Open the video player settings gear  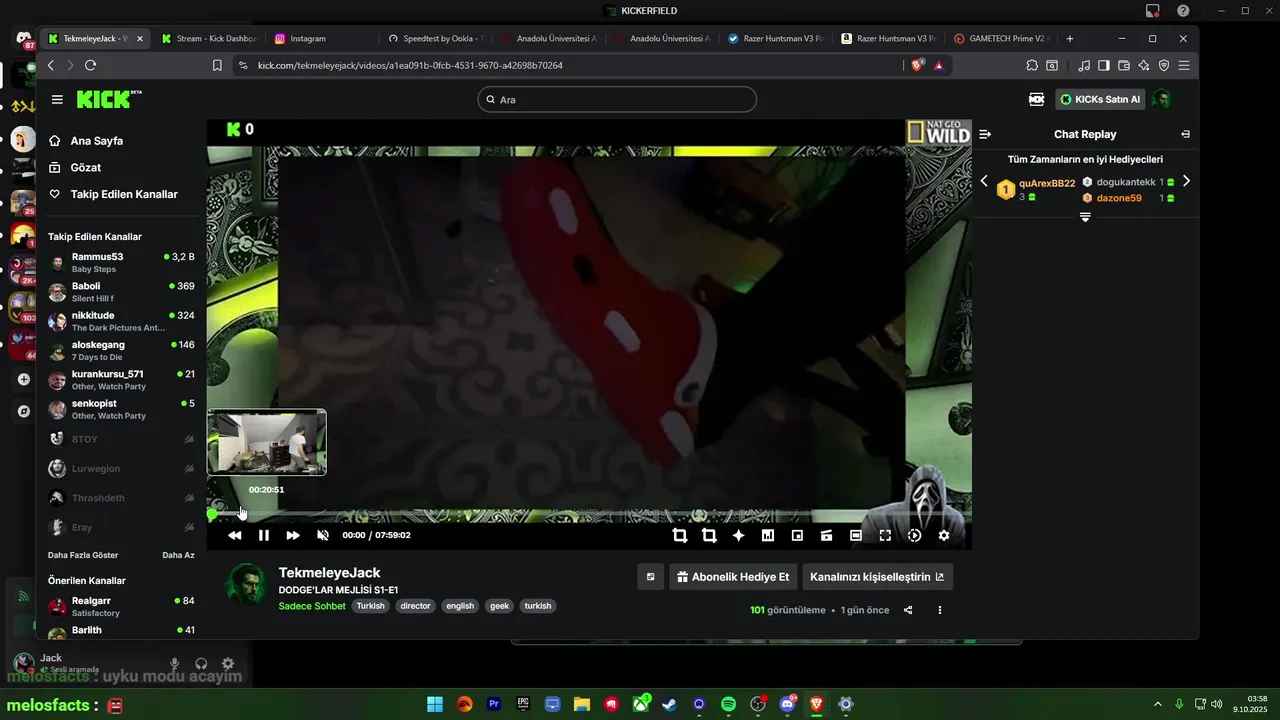click(944, 535)
